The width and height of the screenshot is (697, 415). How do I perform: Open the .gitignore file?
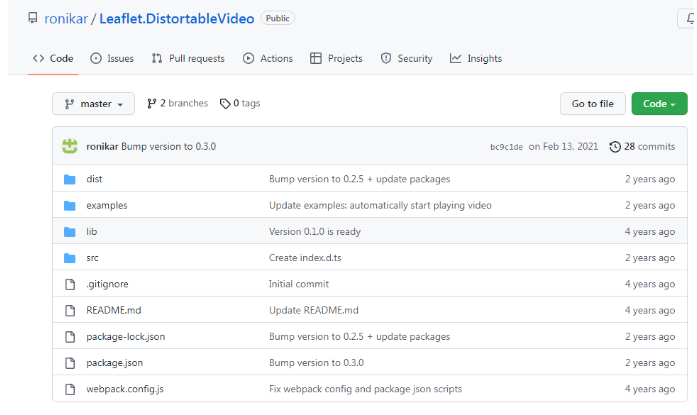pyautogui.click(x=107, y=284)
